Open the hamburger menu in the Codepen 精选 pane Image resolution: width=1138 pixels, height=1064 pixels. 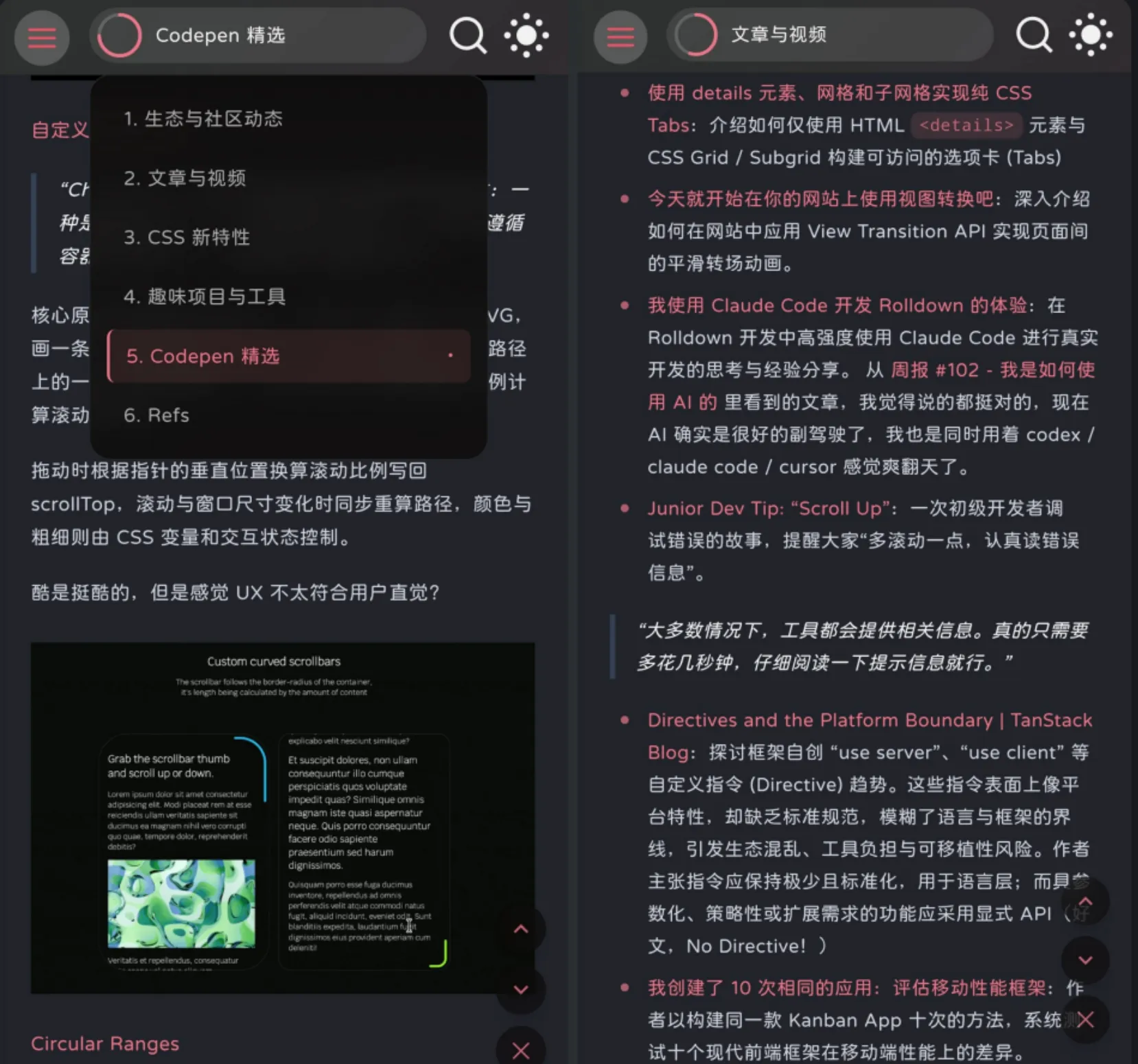[41, 38]
